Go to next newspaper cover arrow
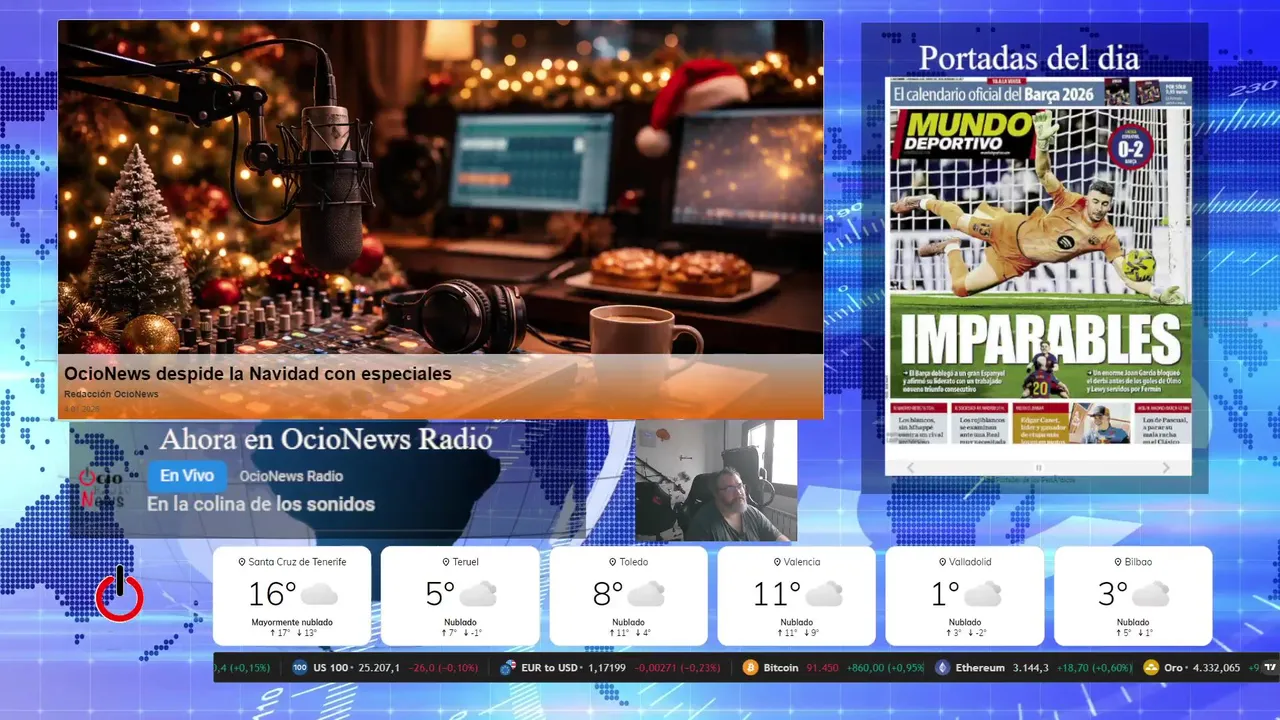The width and height of the screenshot is (1280, 720). pyautogui.click(x=1166, y=468)
